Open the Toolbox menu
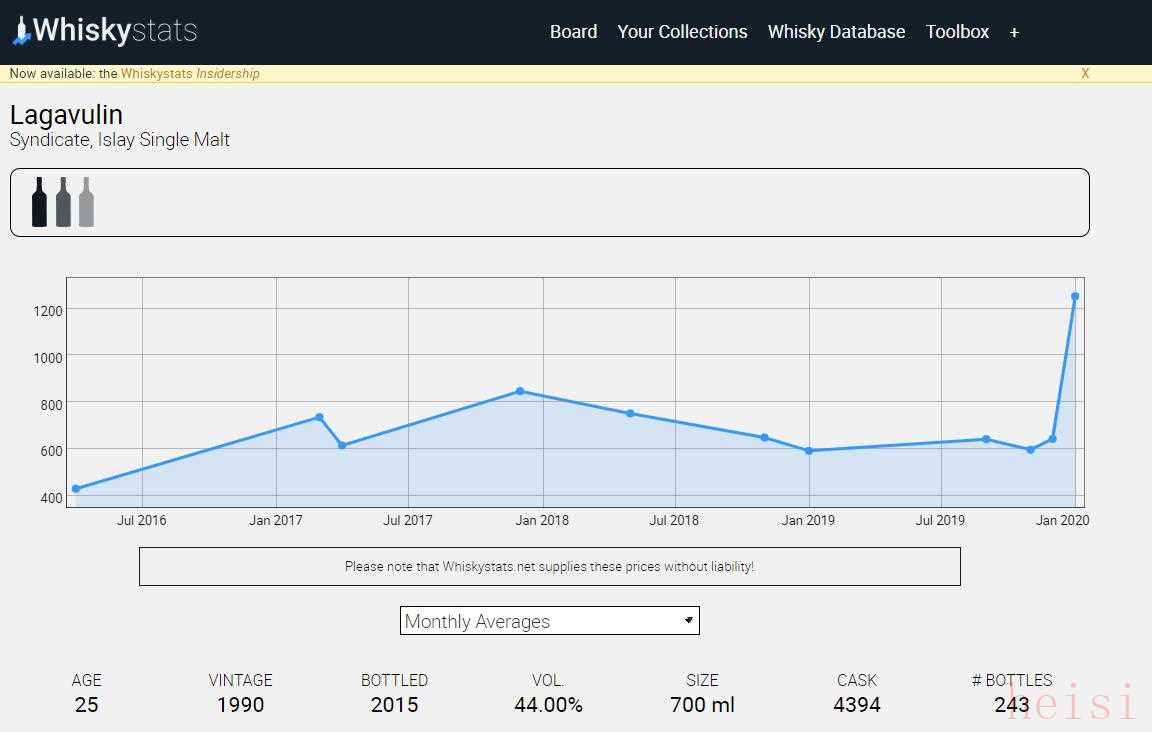This screenshot has height=732, width=1152. pyautogui.click(x=957, y=32)
